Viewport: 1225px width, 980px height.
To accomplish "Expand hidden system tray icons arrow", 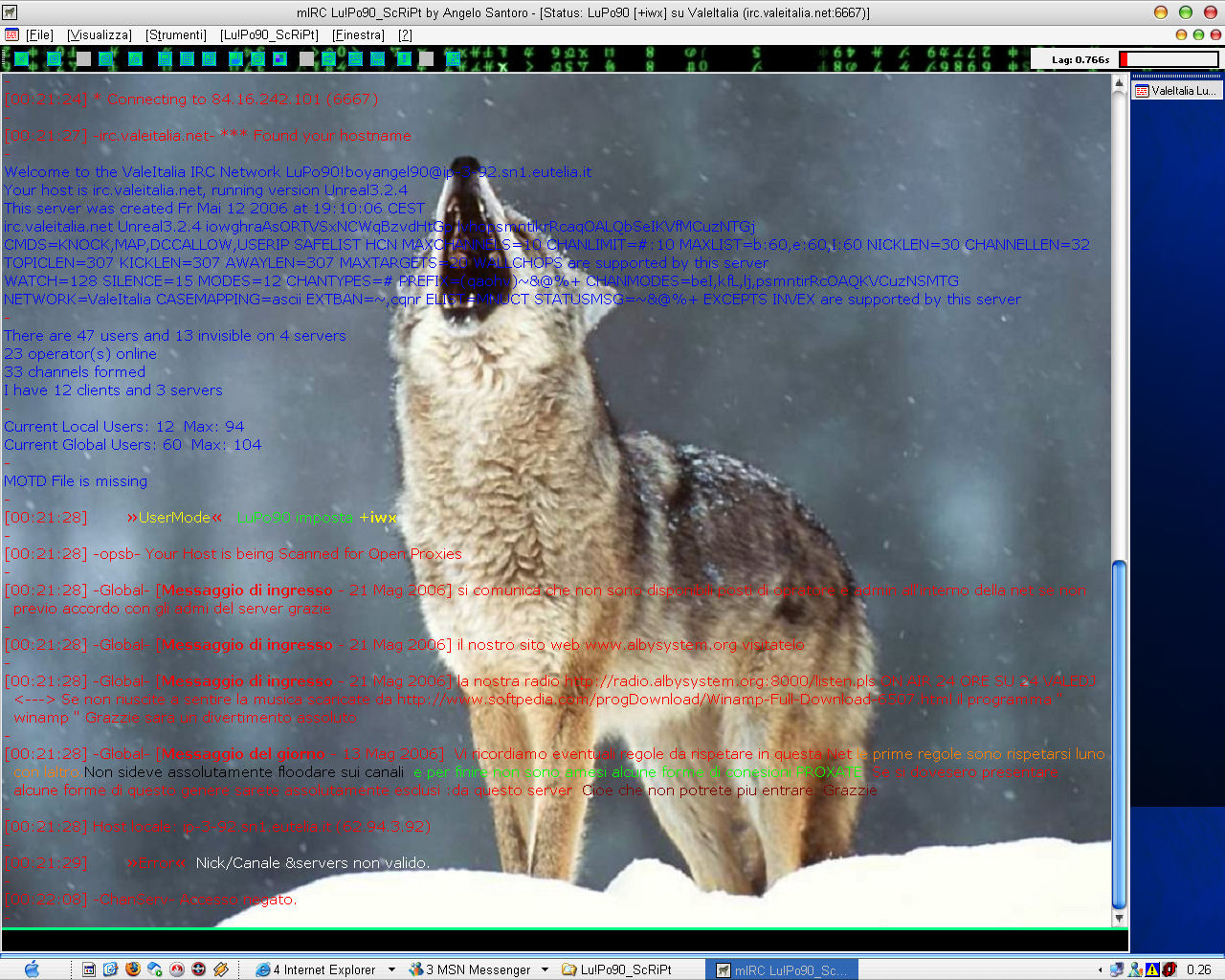I will click(1100, 969).
